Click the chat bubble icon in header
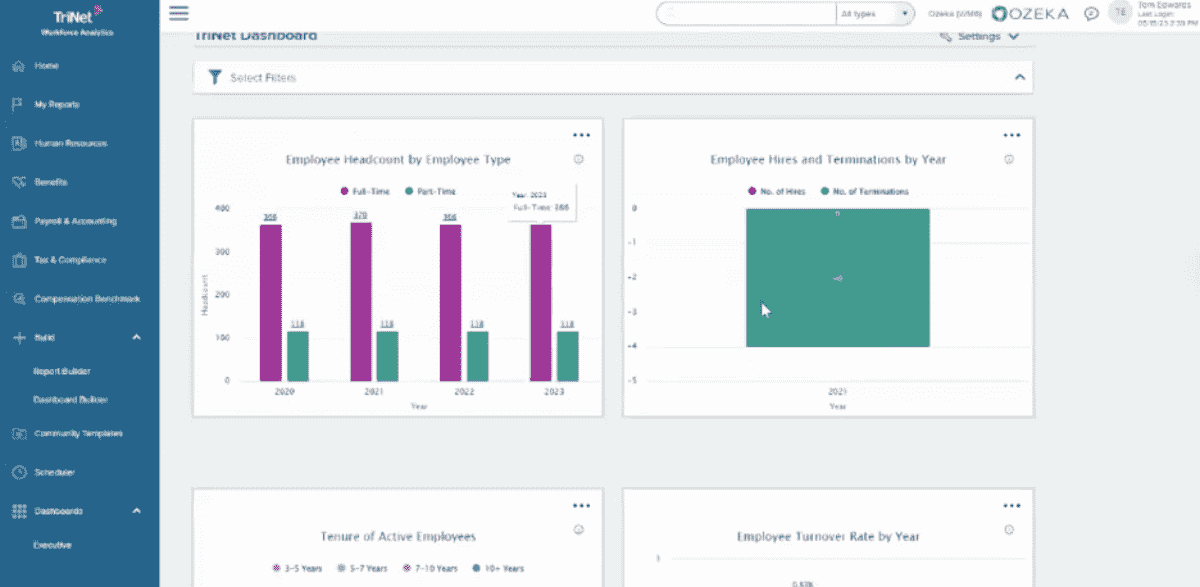Image resolution: width=1200 pixels, height=587 pixels. click(x=1092, y=14)
